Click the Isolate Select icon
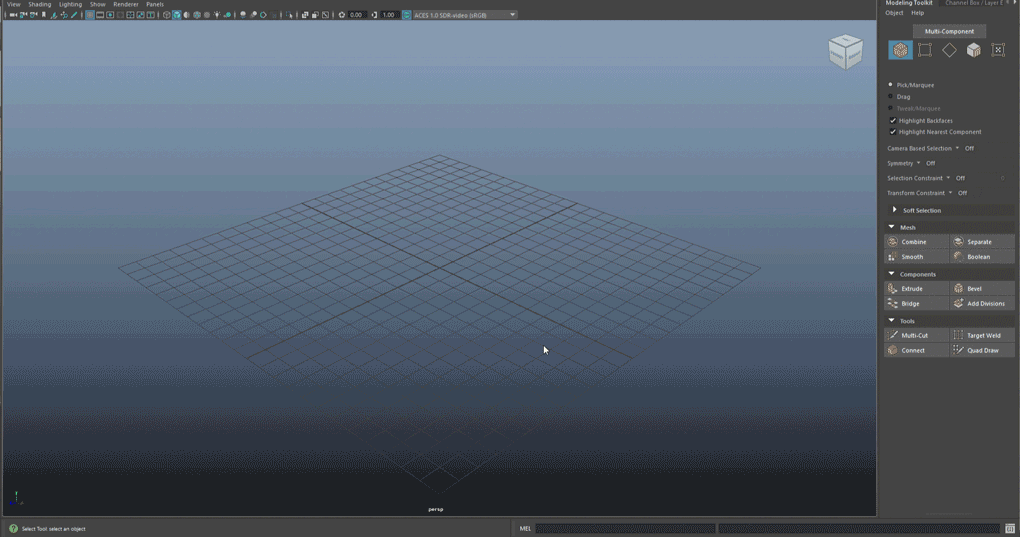 pos(289,15)
